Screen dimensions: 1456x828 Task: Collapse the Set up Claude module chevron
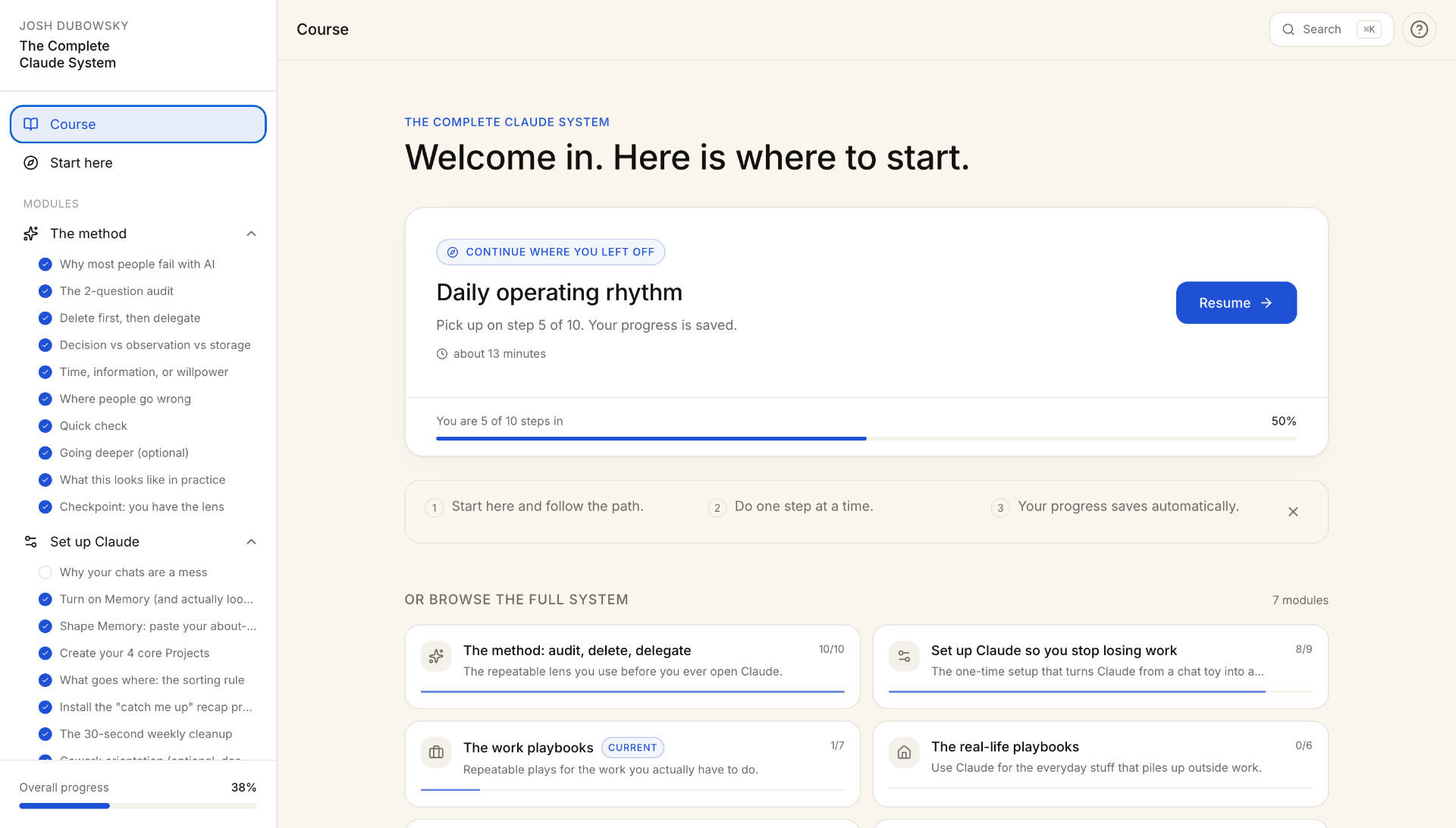click(x=252, y=542)
